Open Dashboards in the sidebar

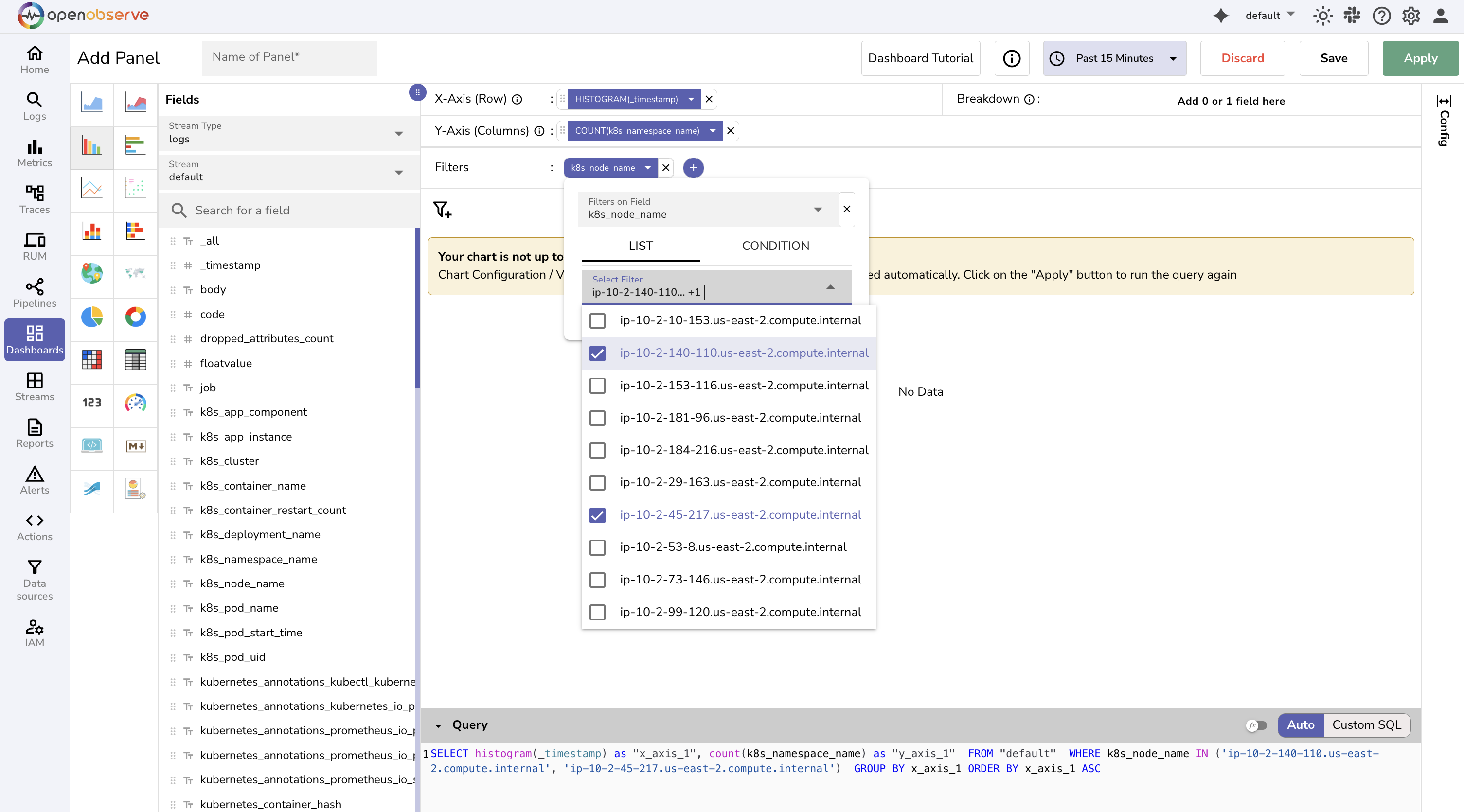(x=35, y=340)
